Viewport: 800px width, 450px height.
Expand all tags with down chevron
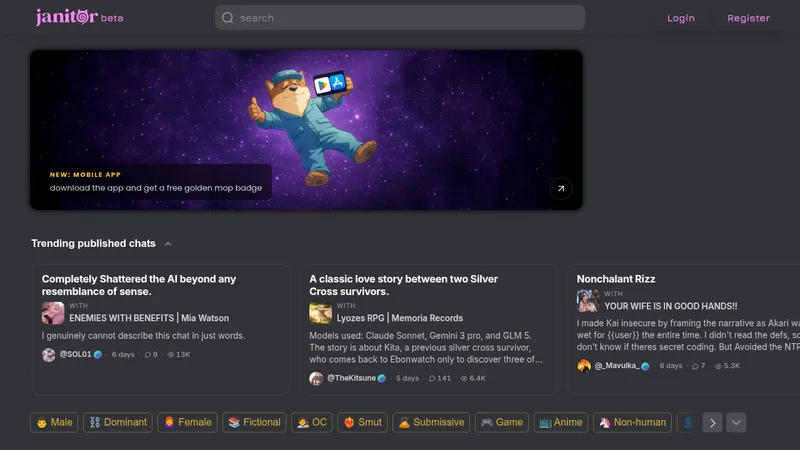point(736,422)
